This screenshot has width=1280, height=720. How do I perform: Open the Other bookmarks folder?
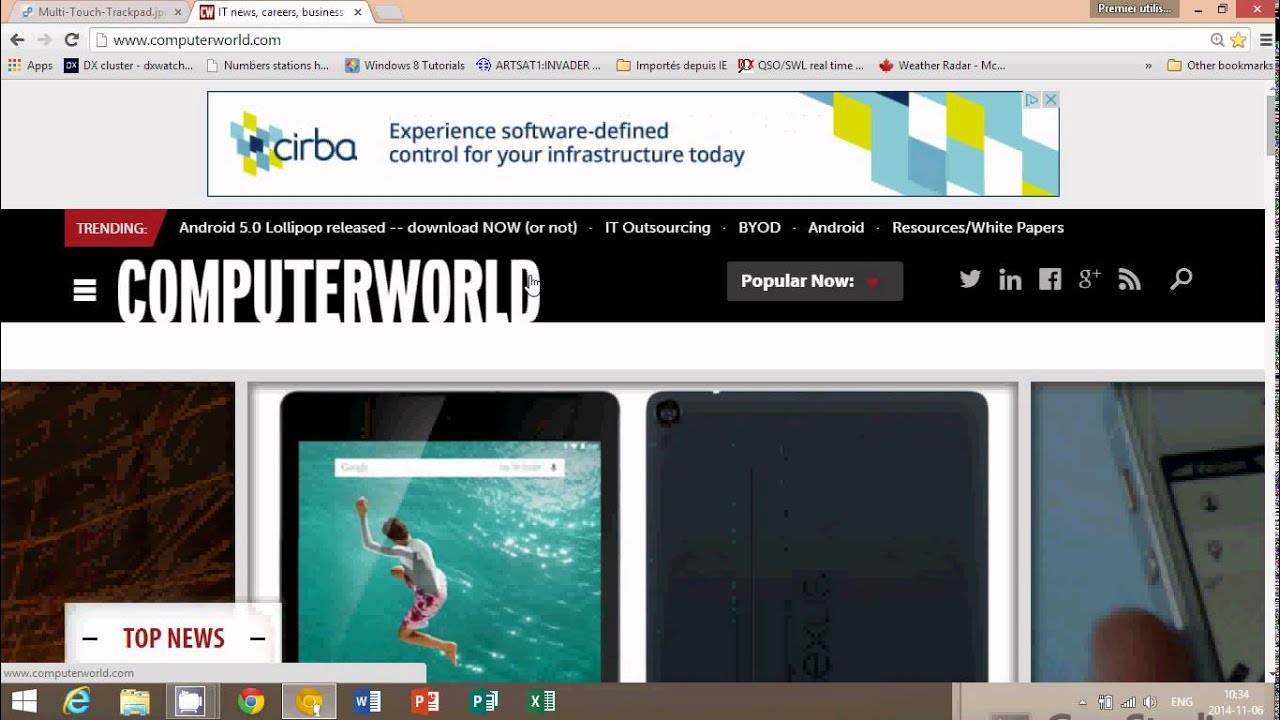pos(1220,65)
